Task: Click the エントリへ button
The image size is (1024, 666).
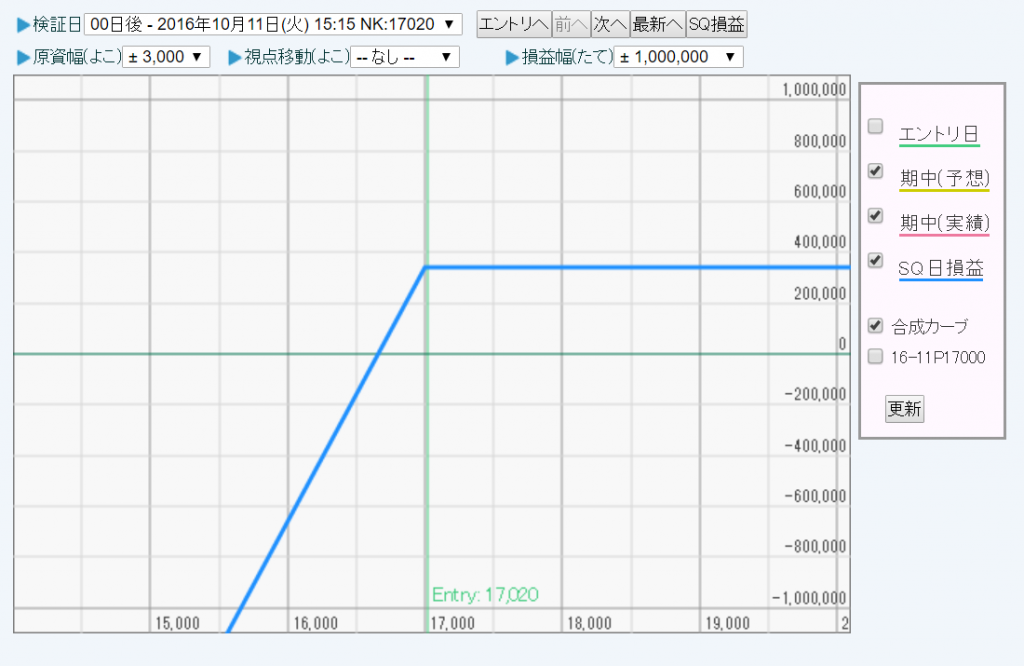Action: [514, 24]
